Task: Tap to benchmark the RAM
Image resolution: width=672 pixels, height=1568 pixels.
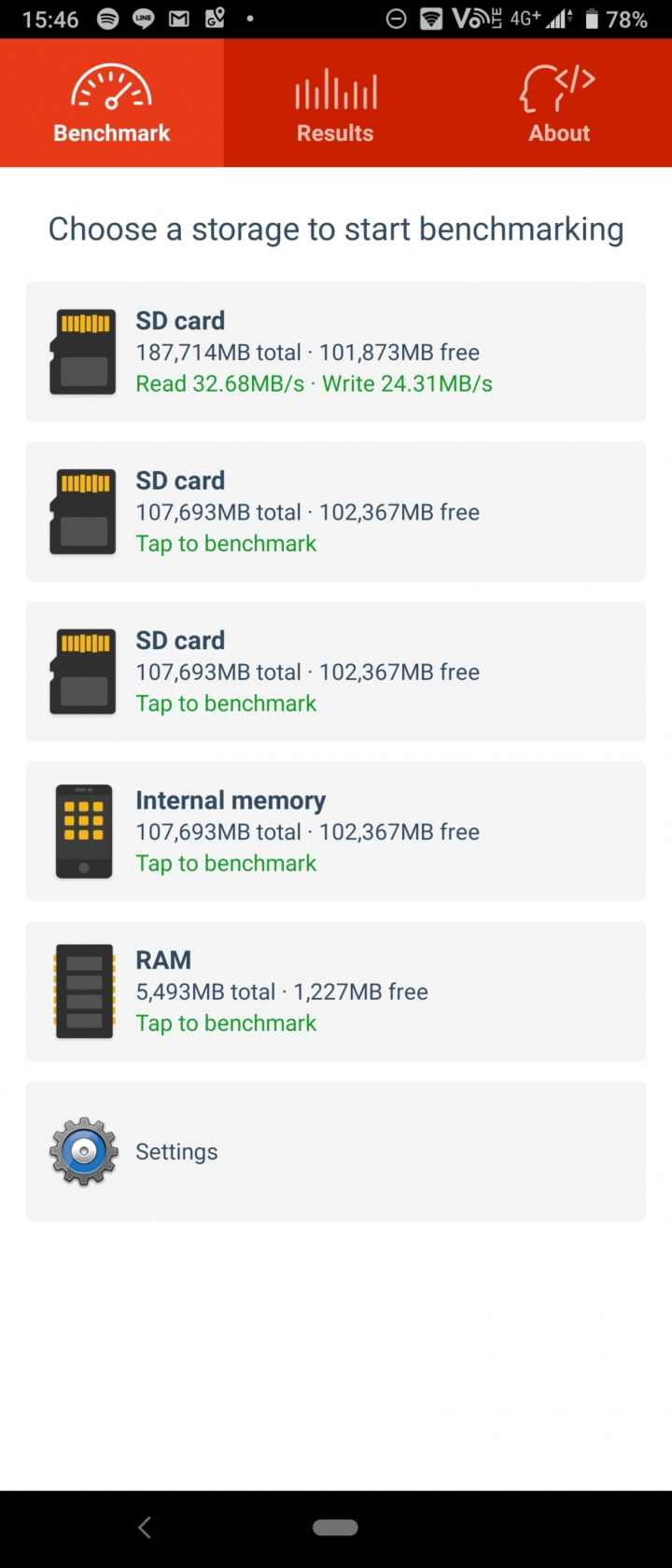Action: [x=226, y=1023]
